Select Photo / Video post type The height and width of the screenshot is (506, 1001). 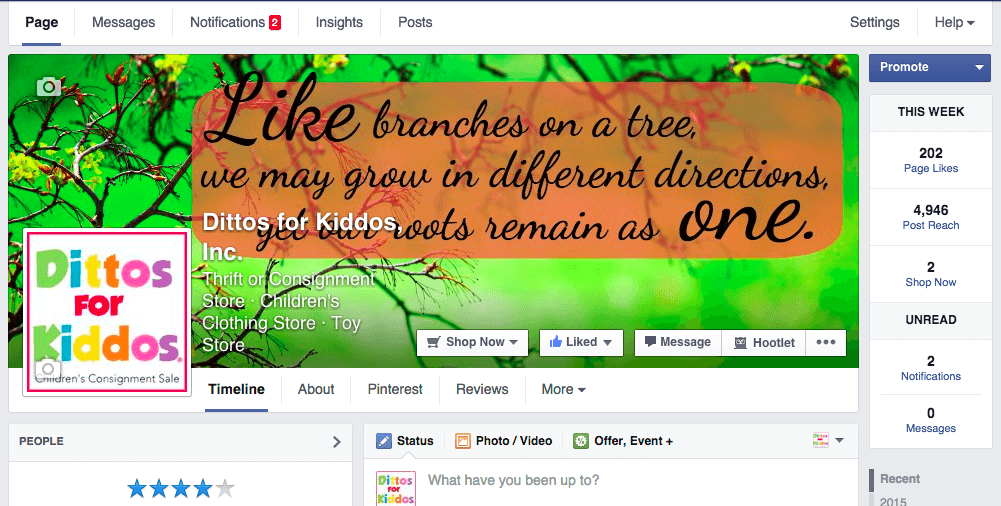click(x=504, y=441)
